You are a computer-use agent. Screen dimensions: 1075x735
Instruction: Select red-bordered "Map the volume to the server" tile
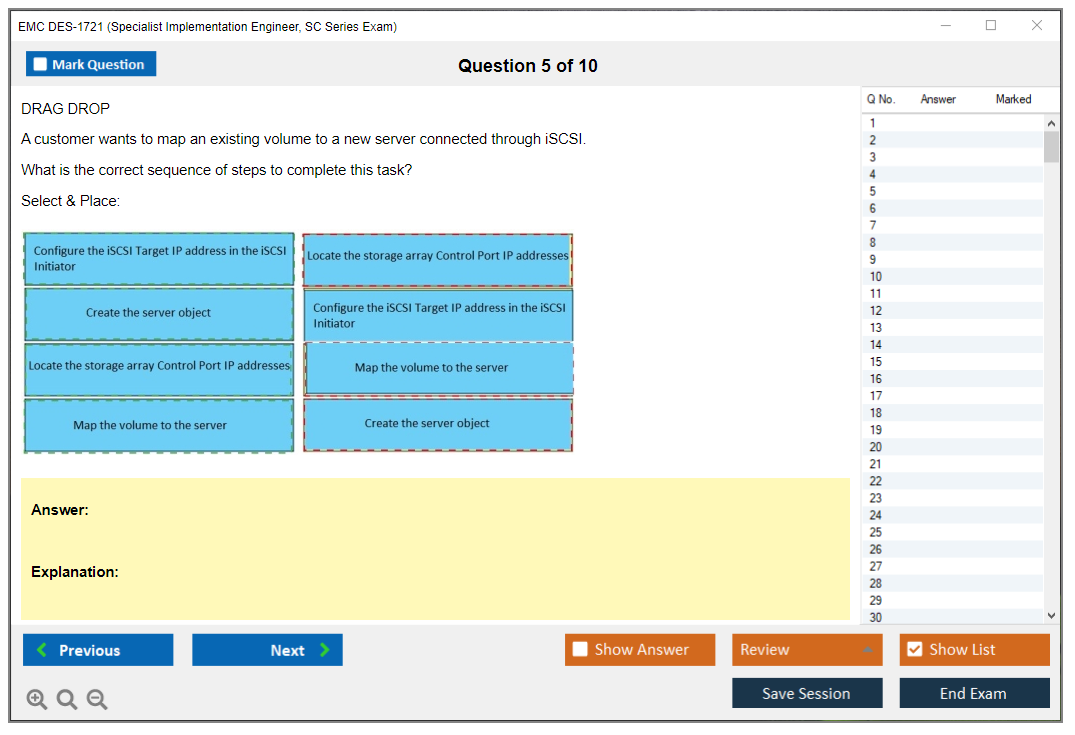(438, 368)
